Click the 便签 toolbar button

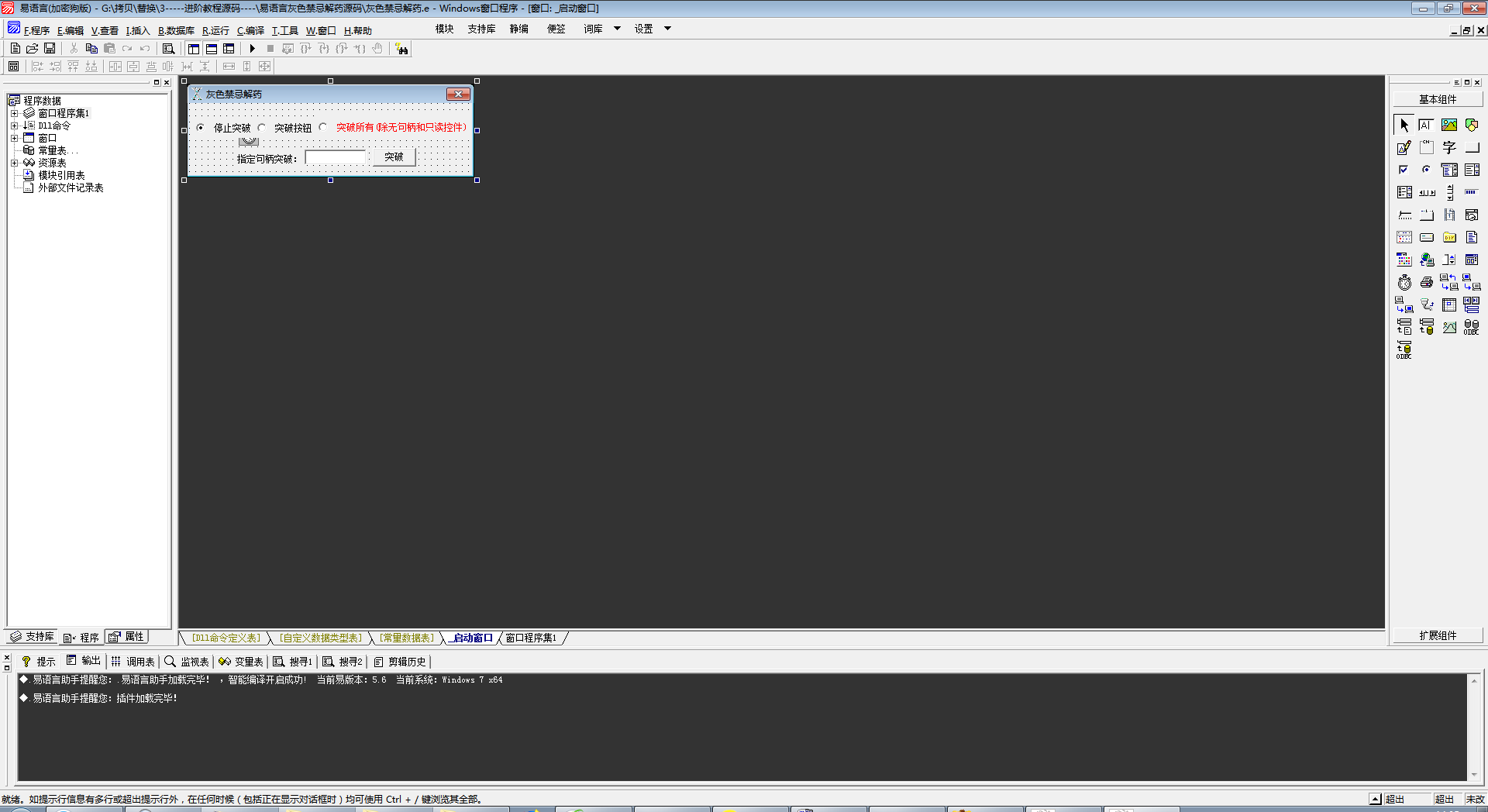click(556, 29)
